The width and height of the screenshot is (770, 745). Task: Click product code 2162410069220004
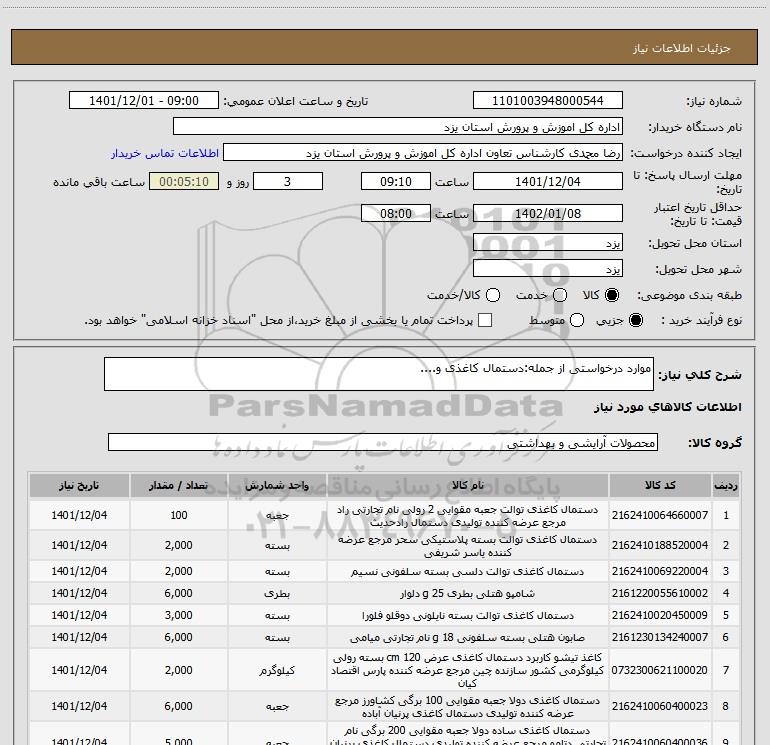[x=660, y=571]
